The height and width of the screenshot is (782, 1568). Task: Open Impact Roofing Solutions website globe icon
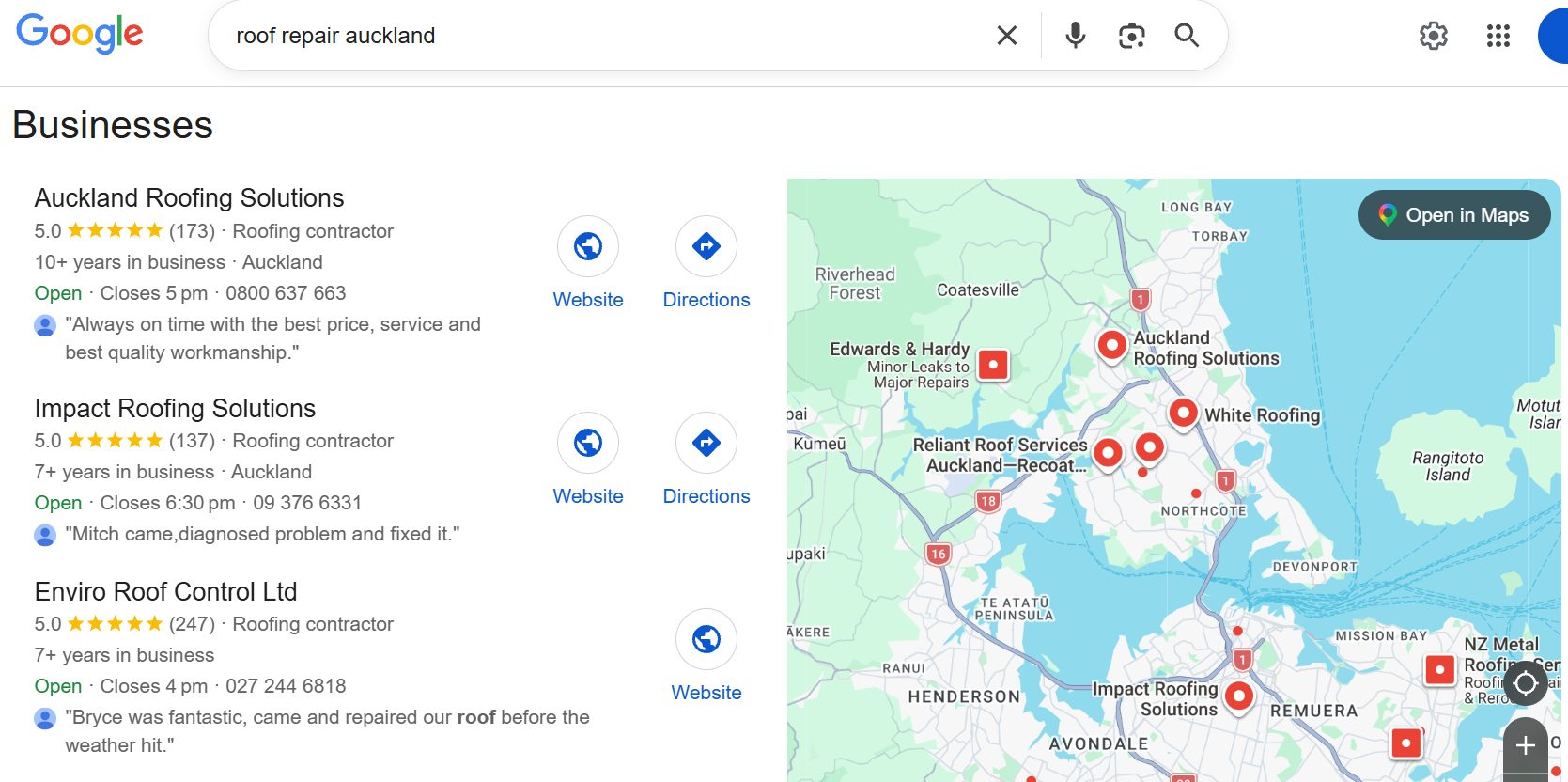point(588,443)
